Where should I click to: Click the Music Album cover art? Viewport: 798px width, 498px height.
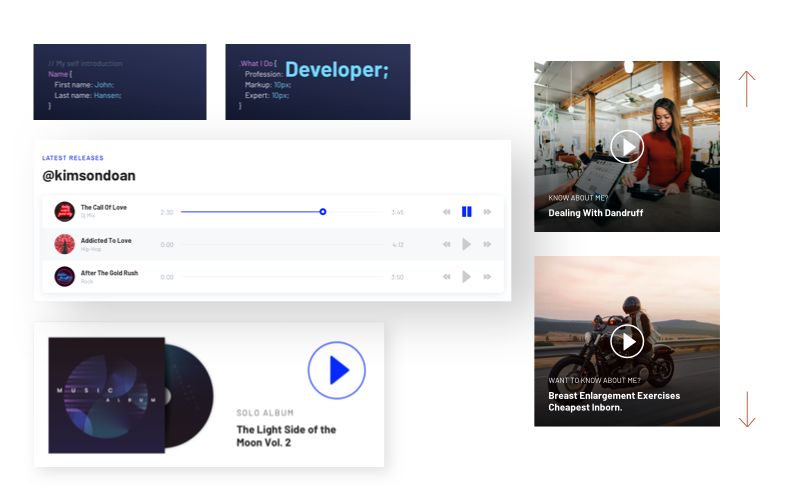[106, 395]
